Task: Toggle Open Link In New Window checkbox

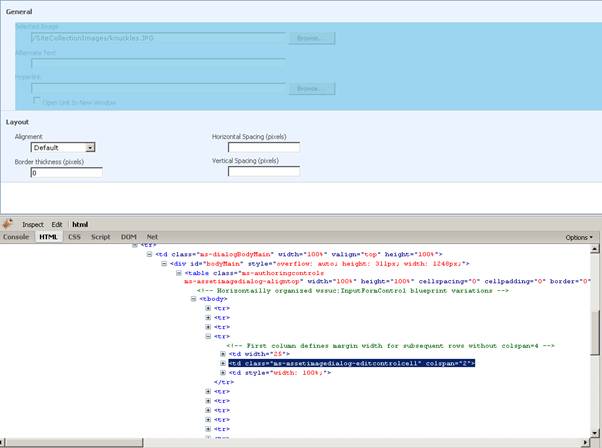Action: [37, 102]
